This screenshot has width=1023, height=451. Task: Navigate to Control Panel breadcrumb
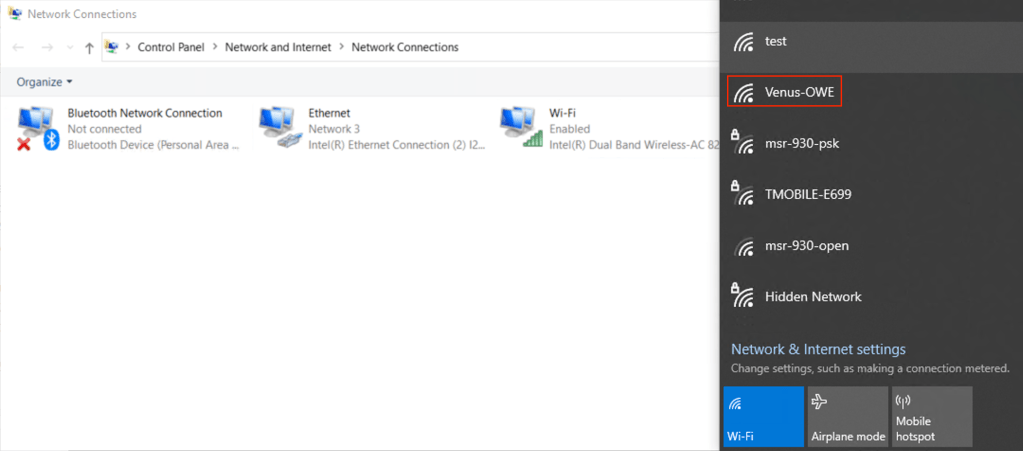point(170,47)
